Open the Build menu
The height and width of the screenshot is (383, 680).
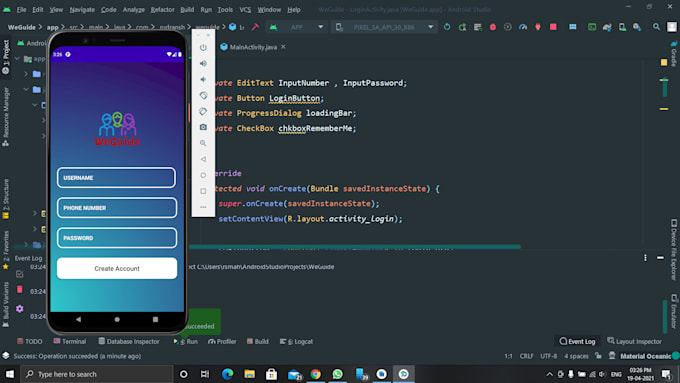coord(187,10)
